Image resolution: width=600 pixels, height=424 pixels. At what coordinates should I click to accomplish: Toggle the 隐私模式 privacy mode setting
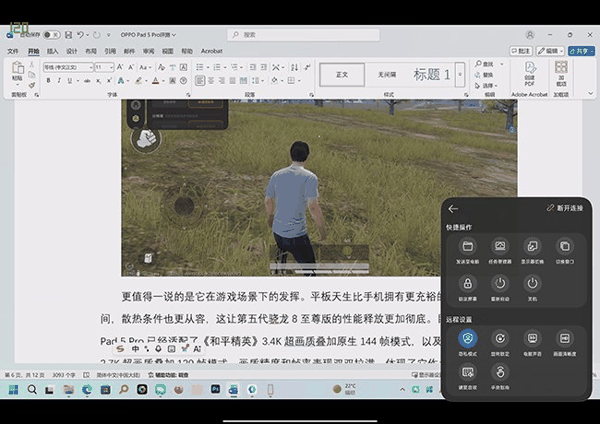coord(467,339)
